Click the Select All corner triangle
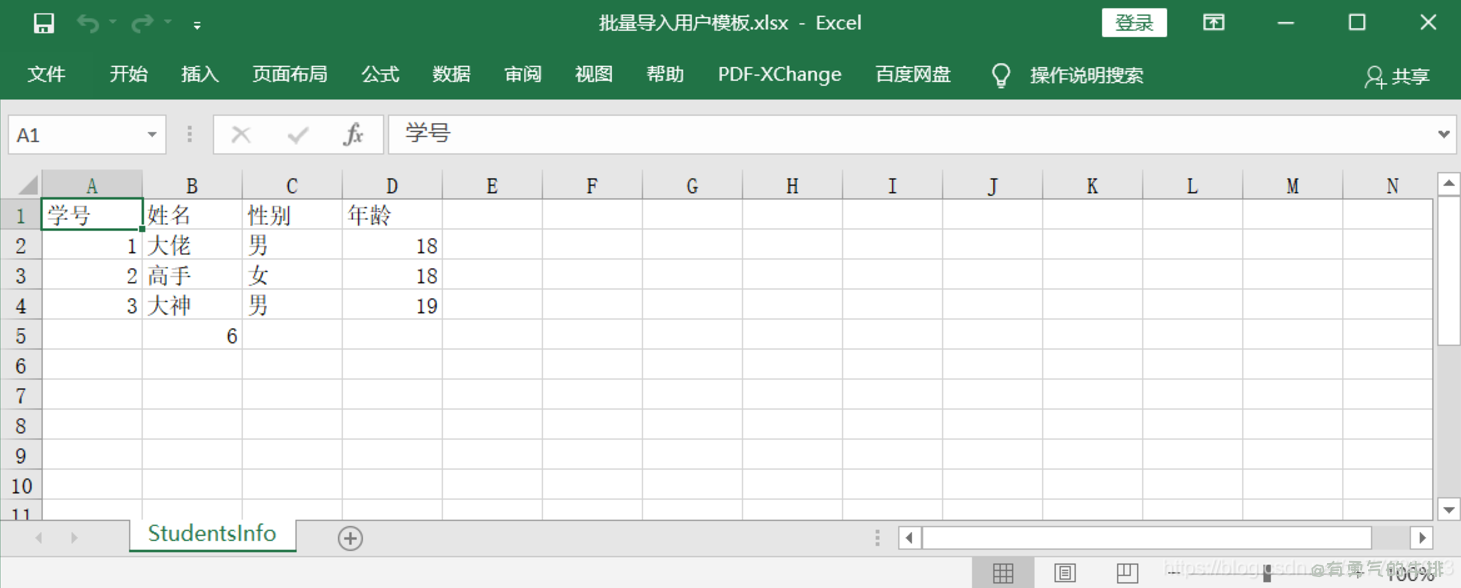Screen dimensions: 1461x588 [x=28, y=185]
